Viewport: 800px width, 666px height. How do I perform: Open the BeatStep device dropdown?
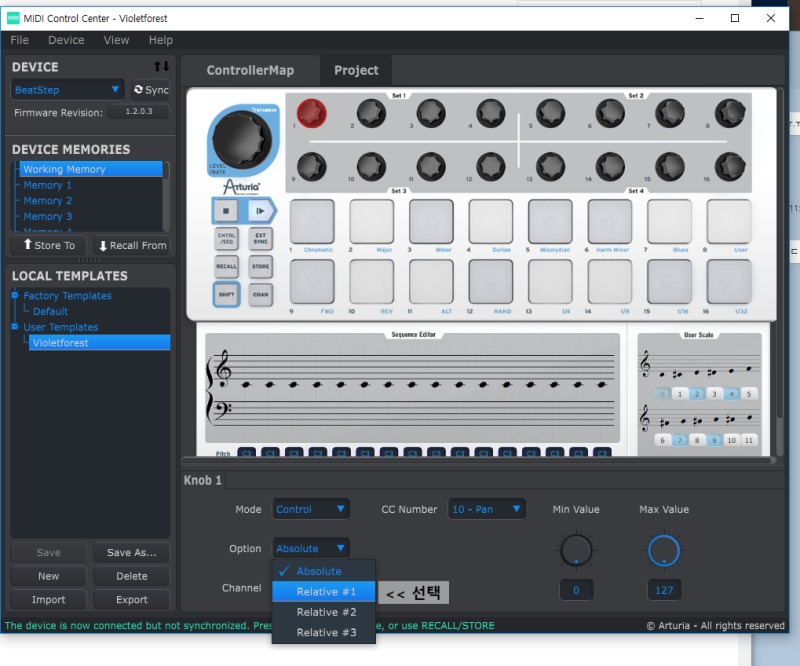click(67, 90)
